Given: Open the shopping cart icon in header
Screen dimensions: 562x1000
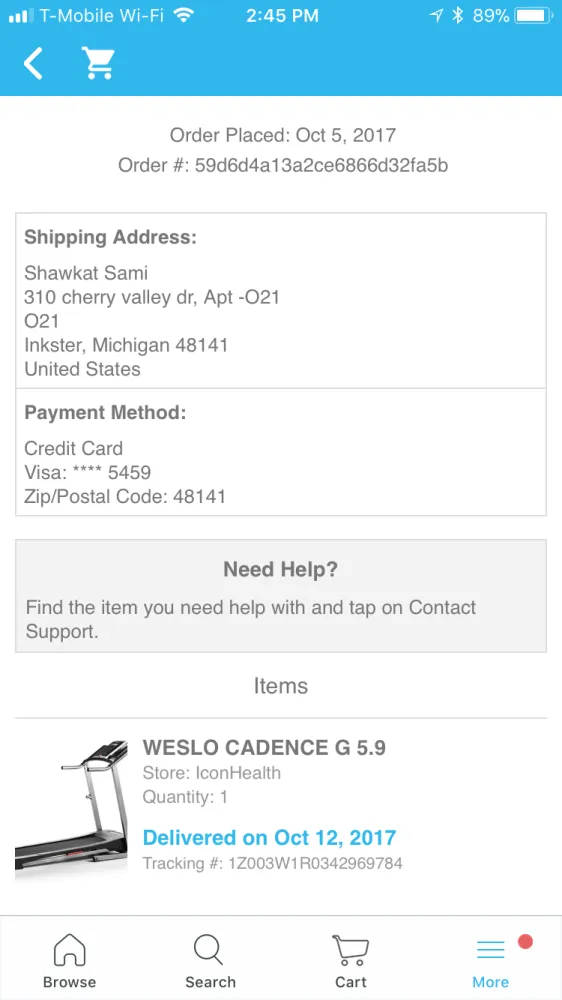Looking at the screenshot, I should pos(98,63).
